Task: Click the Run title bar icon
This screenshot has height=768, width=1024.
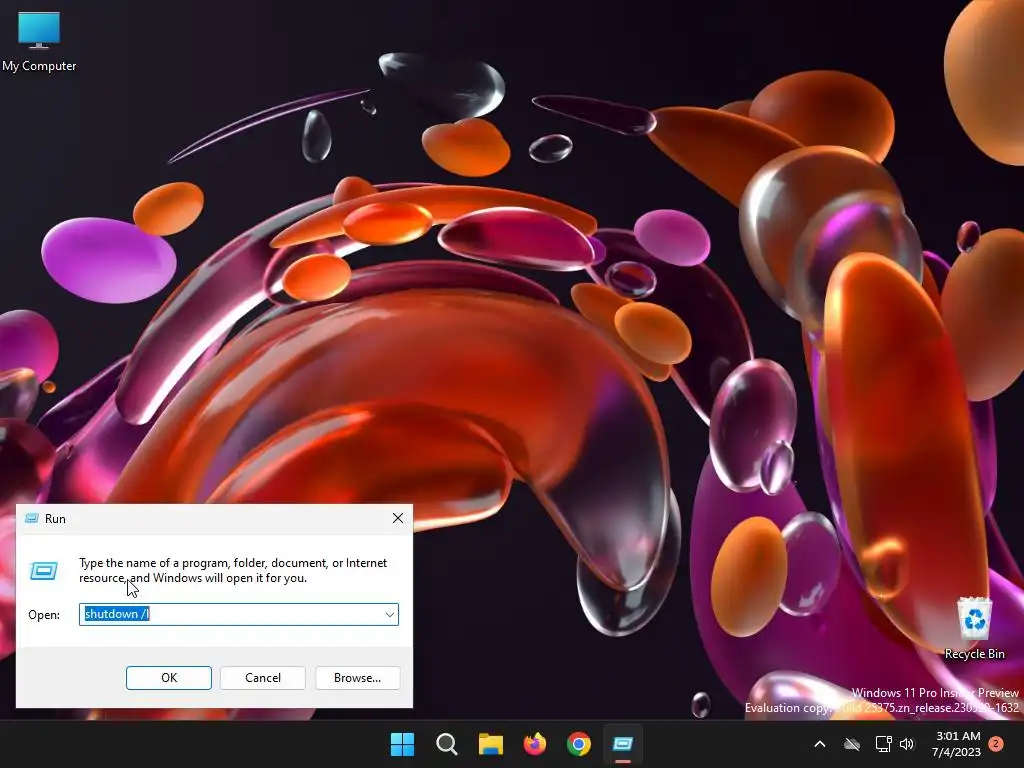Action: (31, 519)
